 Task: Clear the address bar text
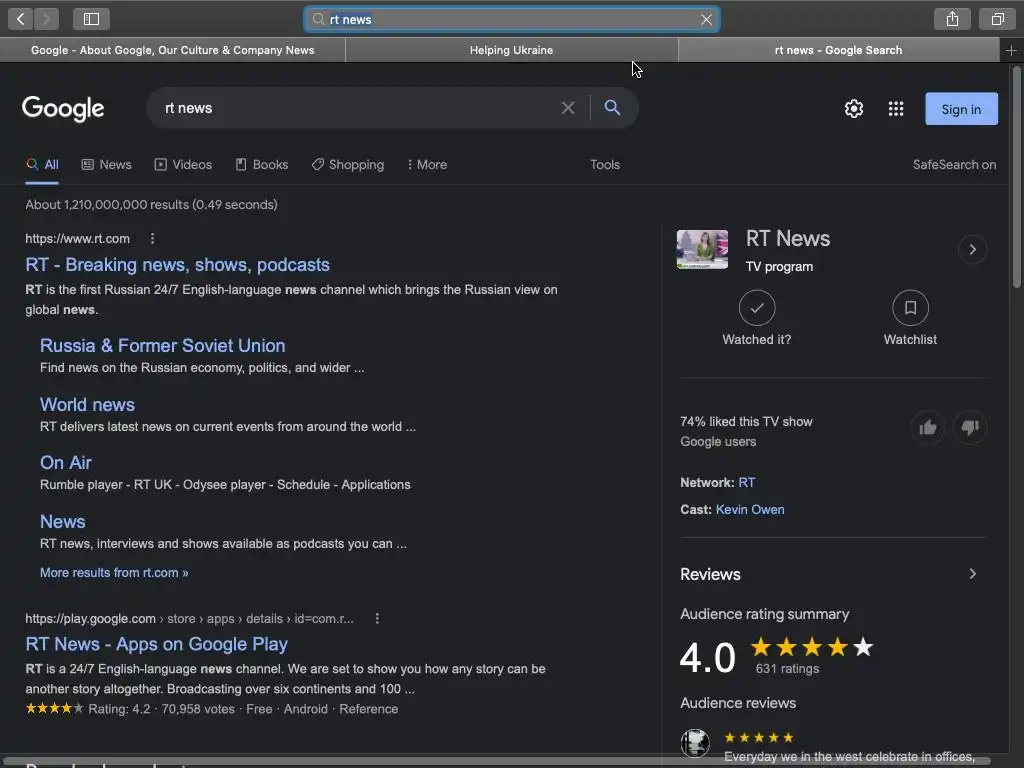tap(706, 20)
